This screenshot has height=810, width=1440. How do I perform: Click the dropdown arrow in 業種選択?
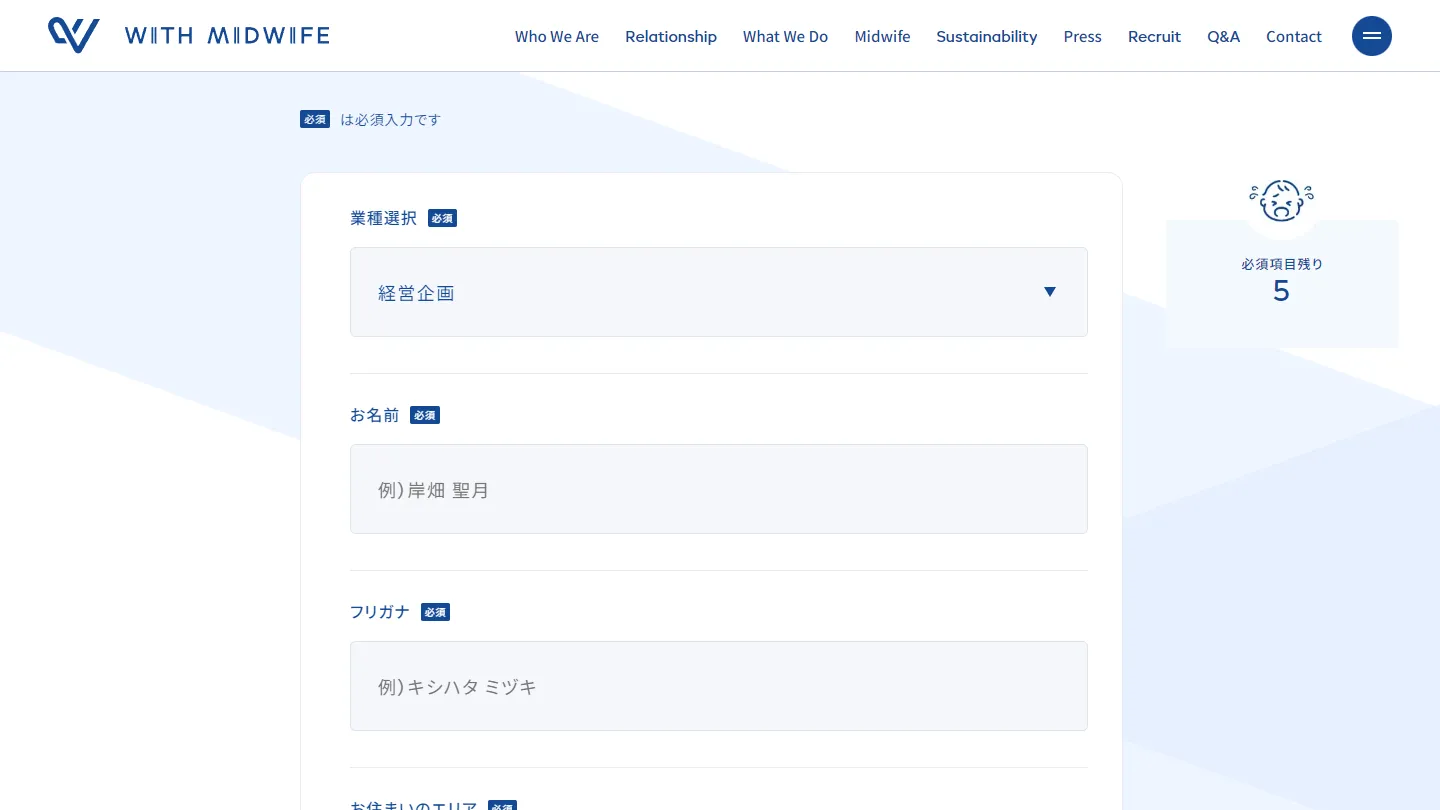(x=1049, y=292)
